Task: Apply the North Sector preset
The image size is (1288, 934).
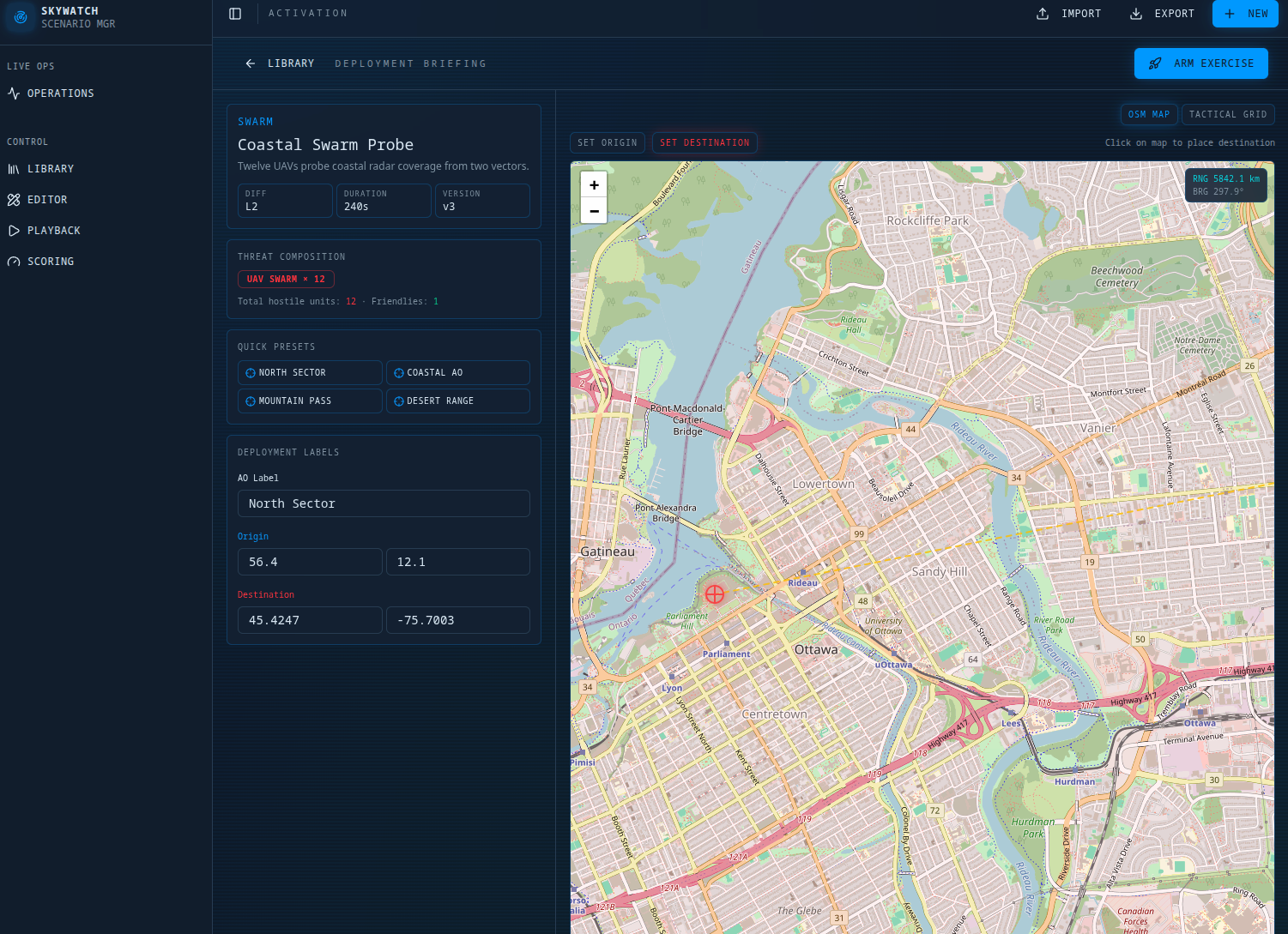Action: pos(310,373)
